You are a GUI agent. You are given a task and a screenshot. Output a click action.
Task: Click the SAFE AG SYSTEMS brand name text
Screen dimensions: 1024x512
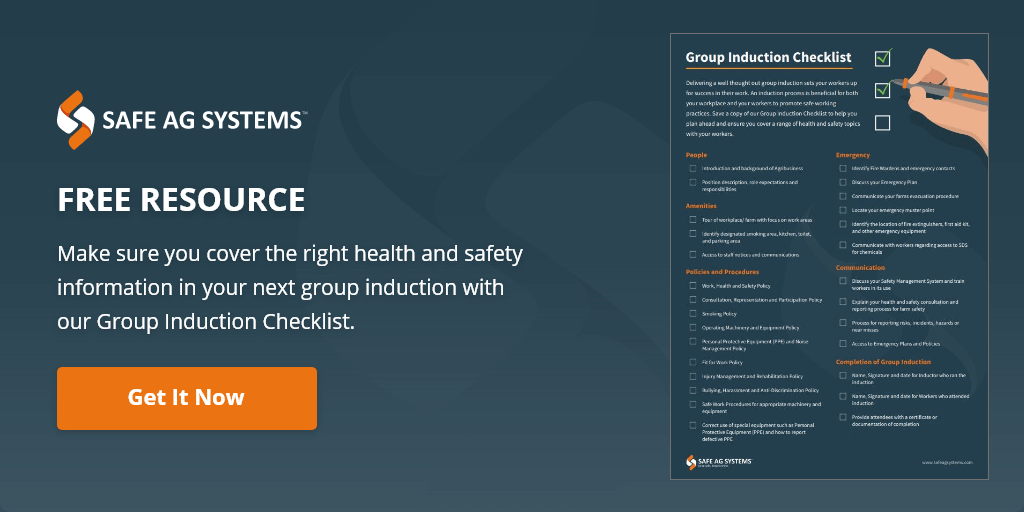[203, 121]
